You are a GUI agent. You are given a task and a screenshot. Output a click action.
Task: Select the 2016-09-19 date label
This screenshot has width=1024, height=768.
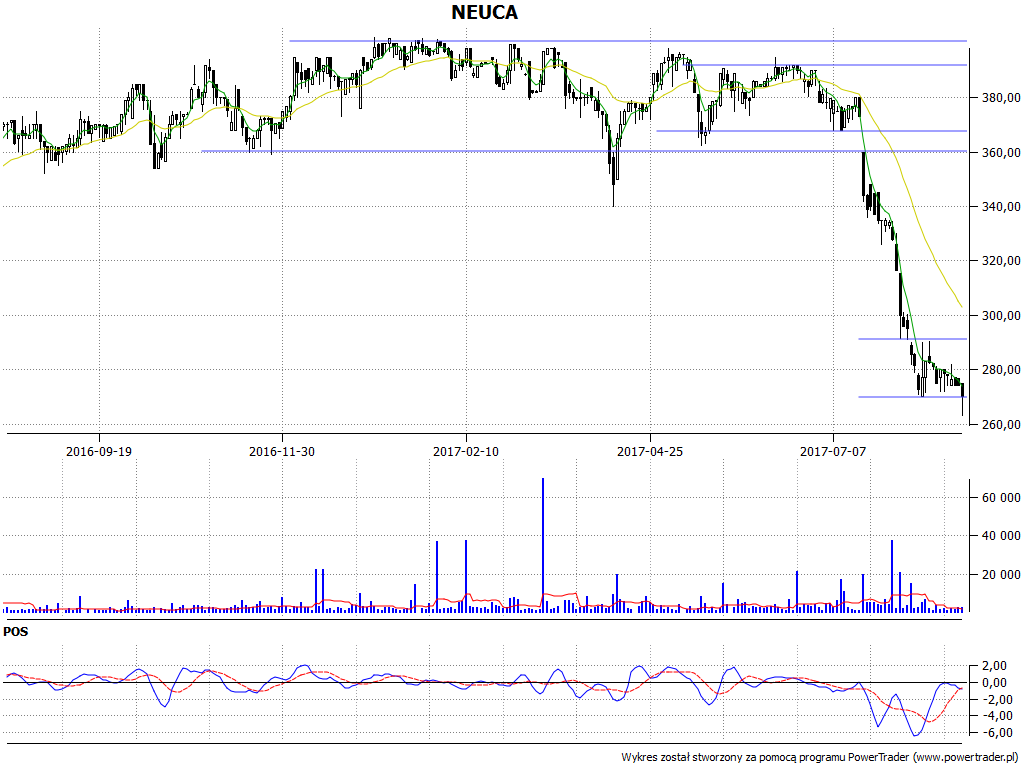99,451
